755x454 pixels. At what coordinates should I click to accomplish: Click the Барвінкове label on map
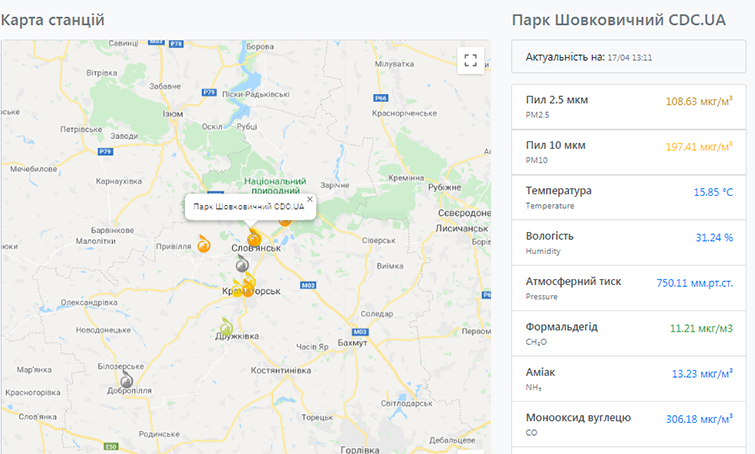tap(112, 230)
